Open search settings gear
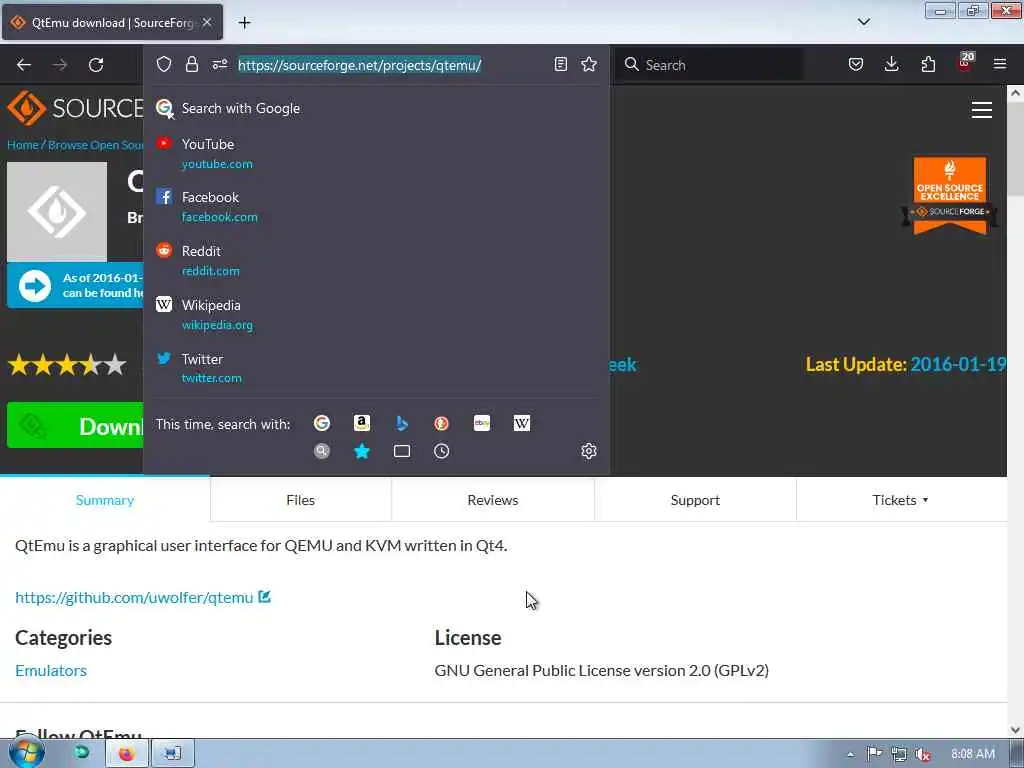1024x768 pixels. pyautogui.click(x=589, y=451)
